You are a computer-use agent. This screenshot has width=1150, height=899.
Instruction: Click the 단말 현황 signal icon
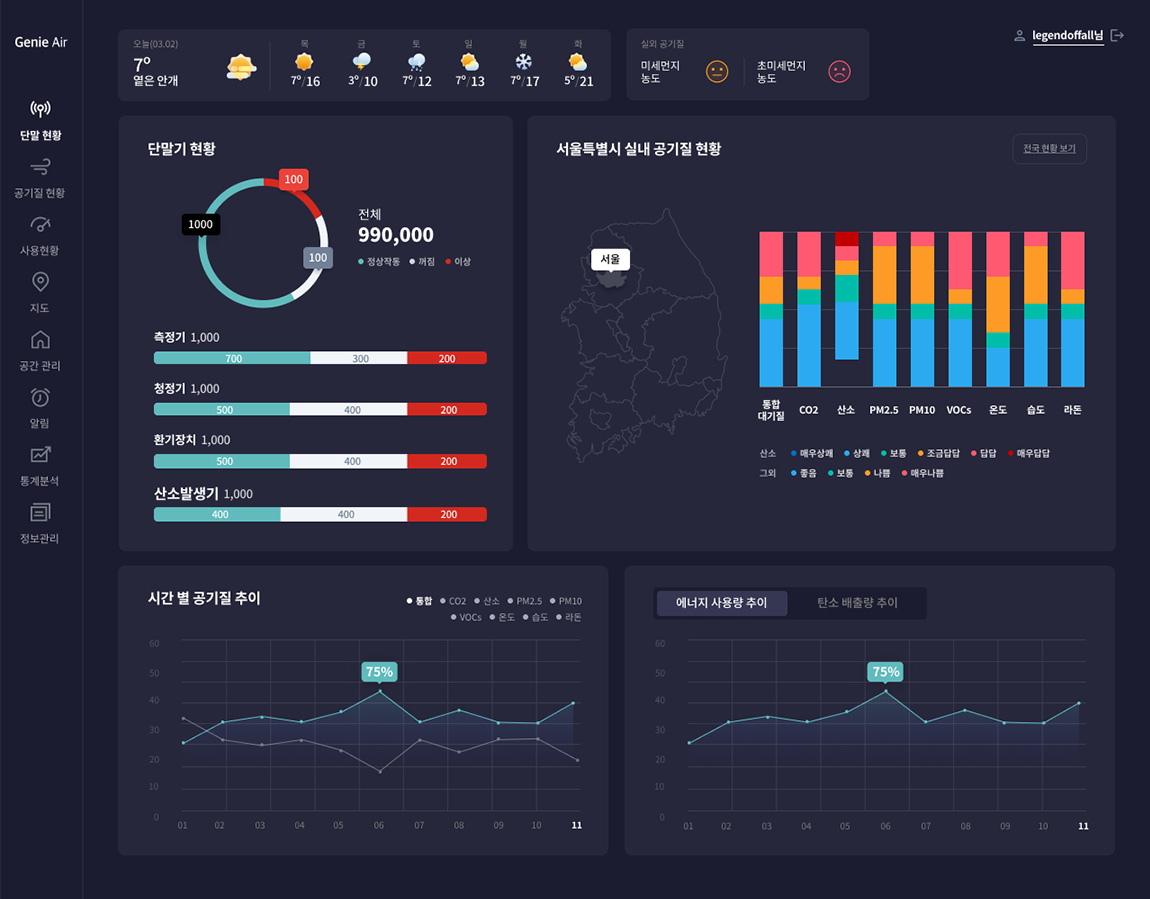(40, 109)
